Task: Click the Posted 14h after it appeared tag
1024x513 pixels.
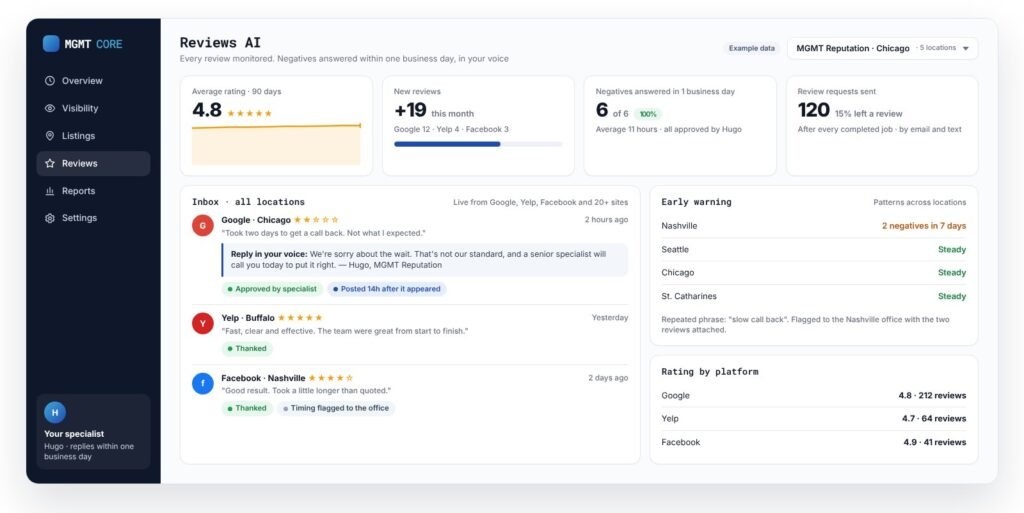Action: [x=387, y=288]
